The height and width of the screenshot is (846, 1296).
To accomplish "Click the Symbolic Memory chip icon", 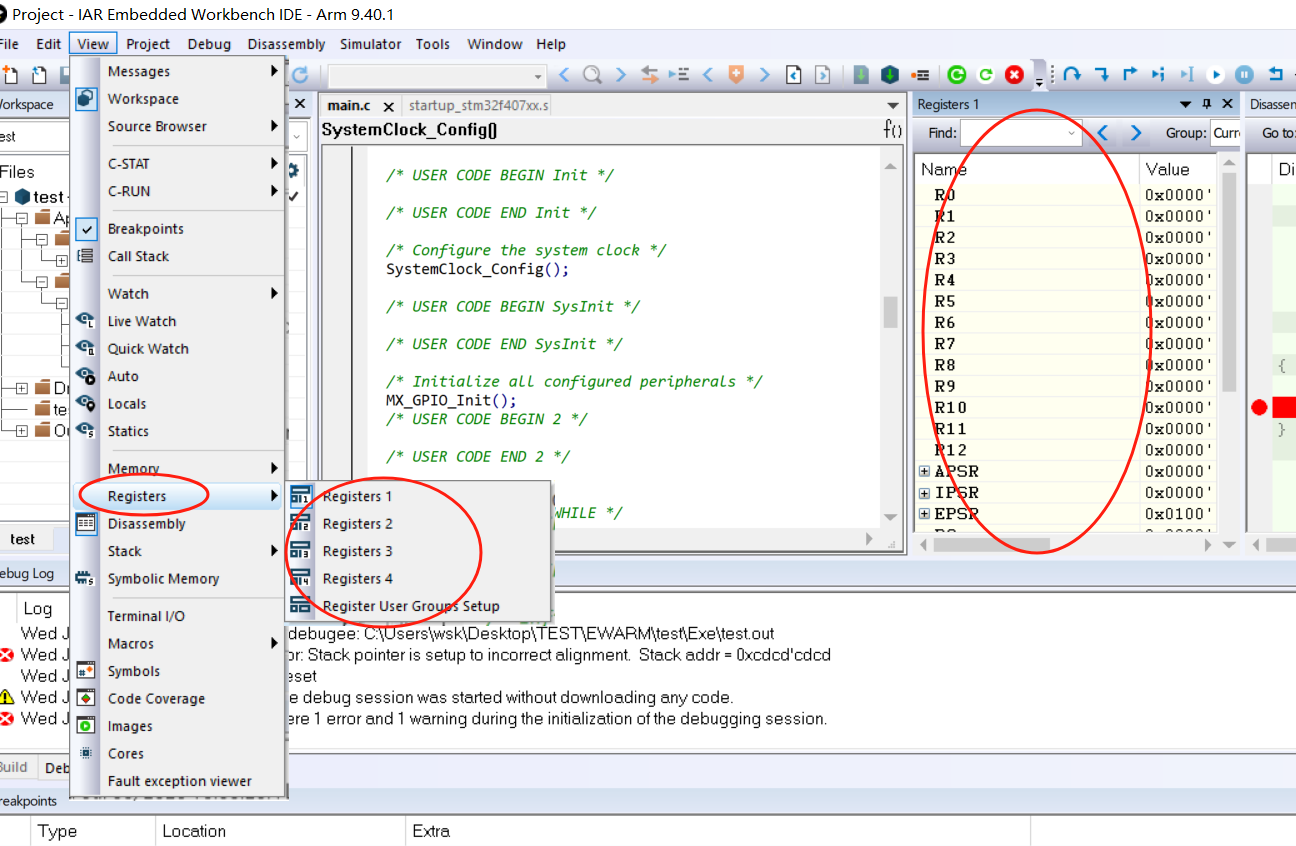I will tap(87, 578).
